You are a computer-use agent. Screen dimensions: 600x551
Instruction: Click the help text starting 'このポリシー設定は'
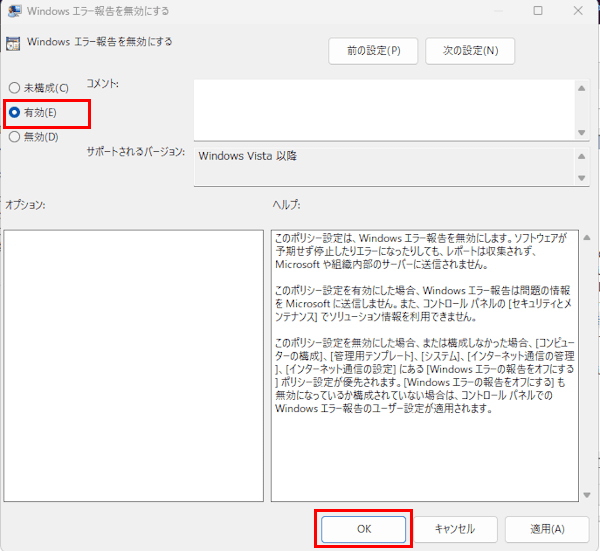pos(421,251)
